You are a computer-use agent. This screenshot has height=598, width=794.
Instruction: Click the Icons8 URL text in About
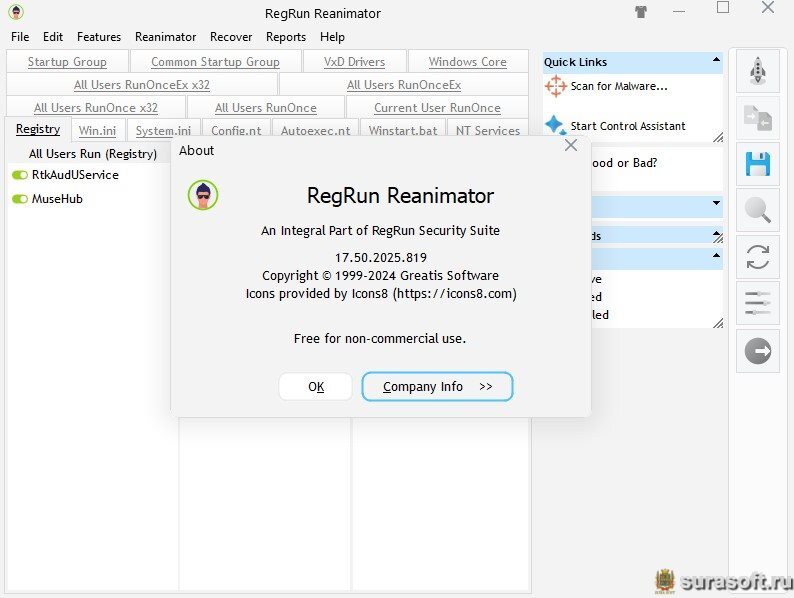coord(455,294)
